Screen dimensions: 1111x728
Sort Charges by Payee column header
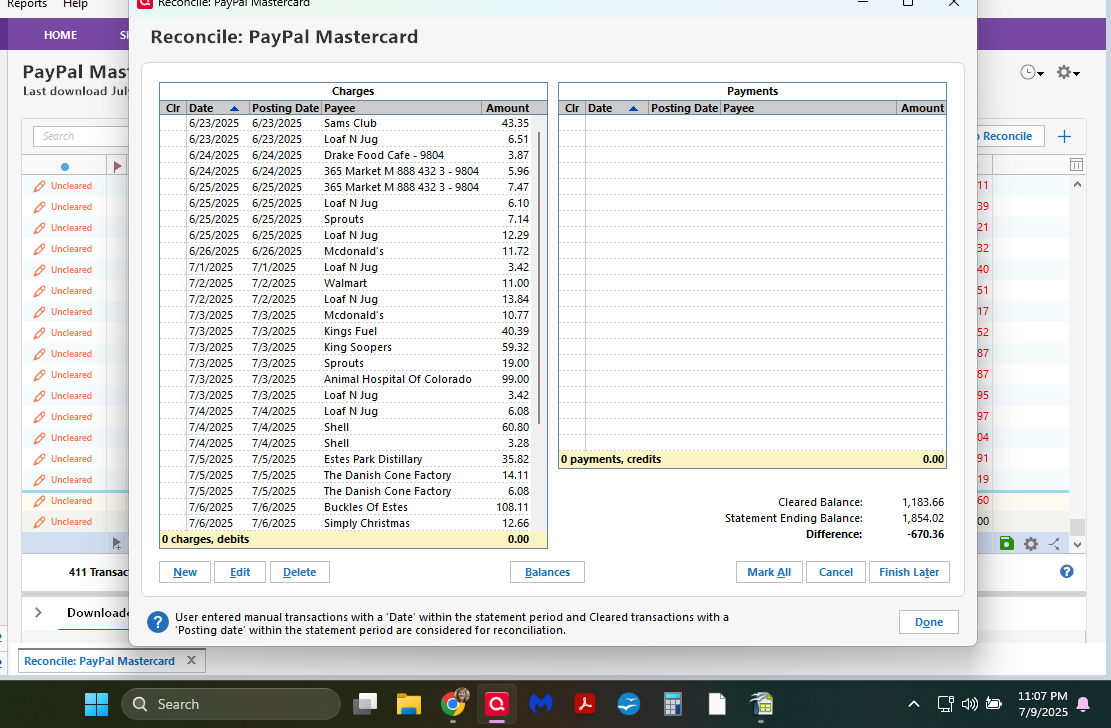click(x=401, y=108)
